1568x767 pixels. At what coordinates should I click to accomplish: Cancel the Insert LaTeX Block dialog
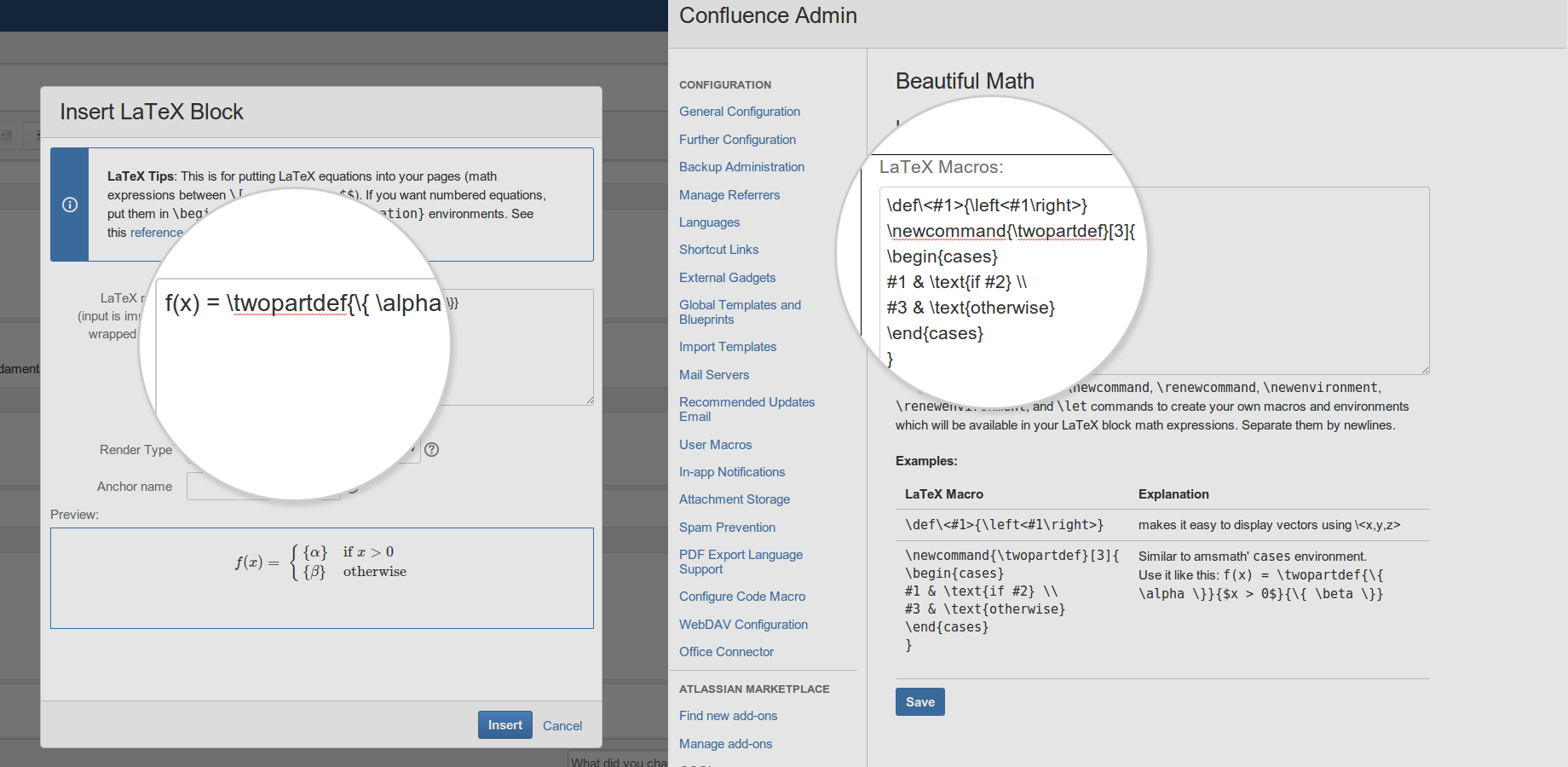tap(562, 726)
